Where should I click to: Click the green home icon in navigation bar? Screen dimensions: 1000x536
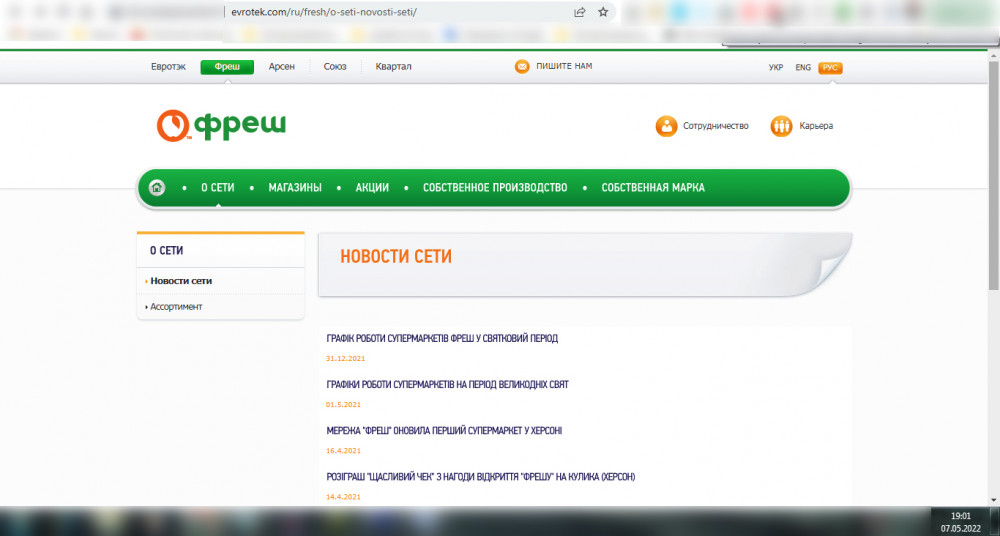coord(157,188)
